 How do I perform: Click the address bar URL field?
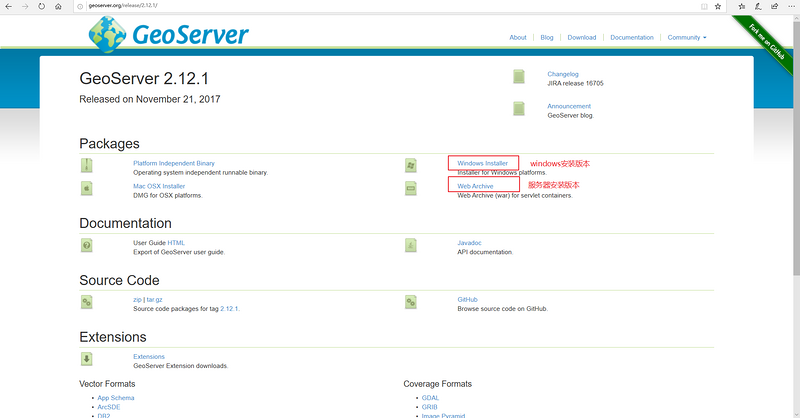coord(388,6)
